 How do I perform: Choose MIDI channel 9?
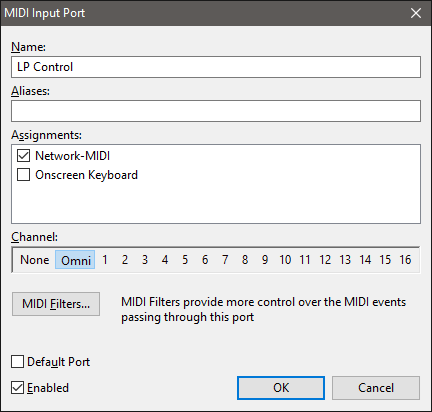click(265, 260)
